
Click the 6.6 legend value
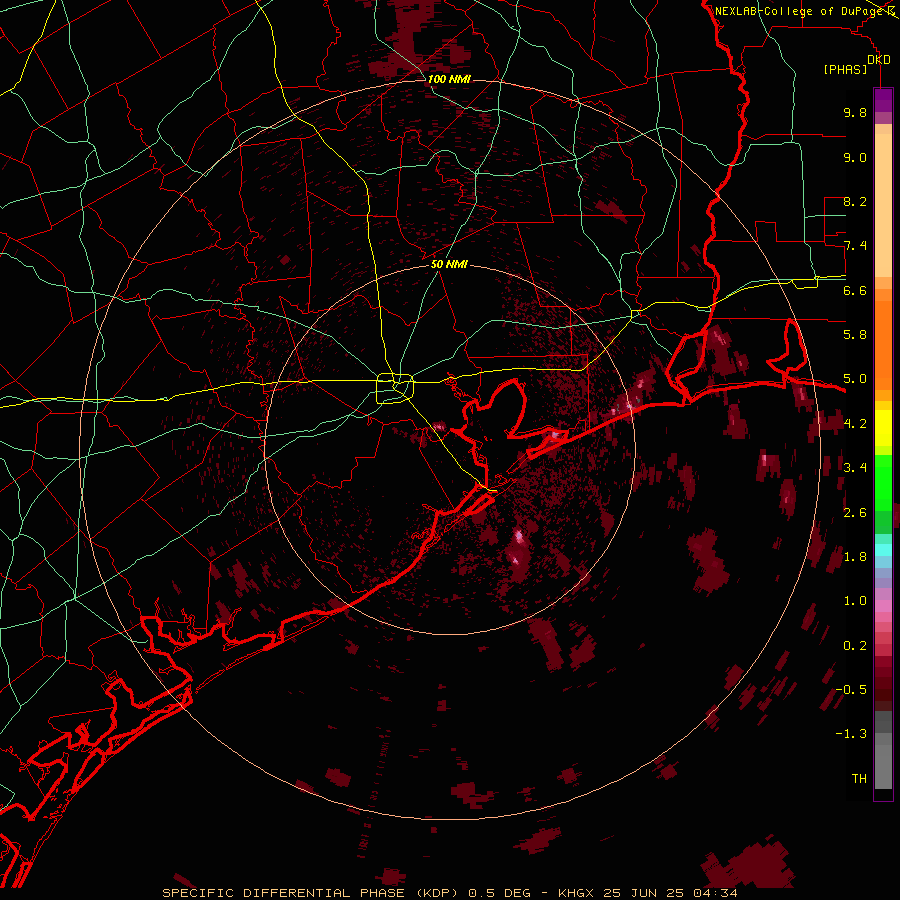(855, 291)
